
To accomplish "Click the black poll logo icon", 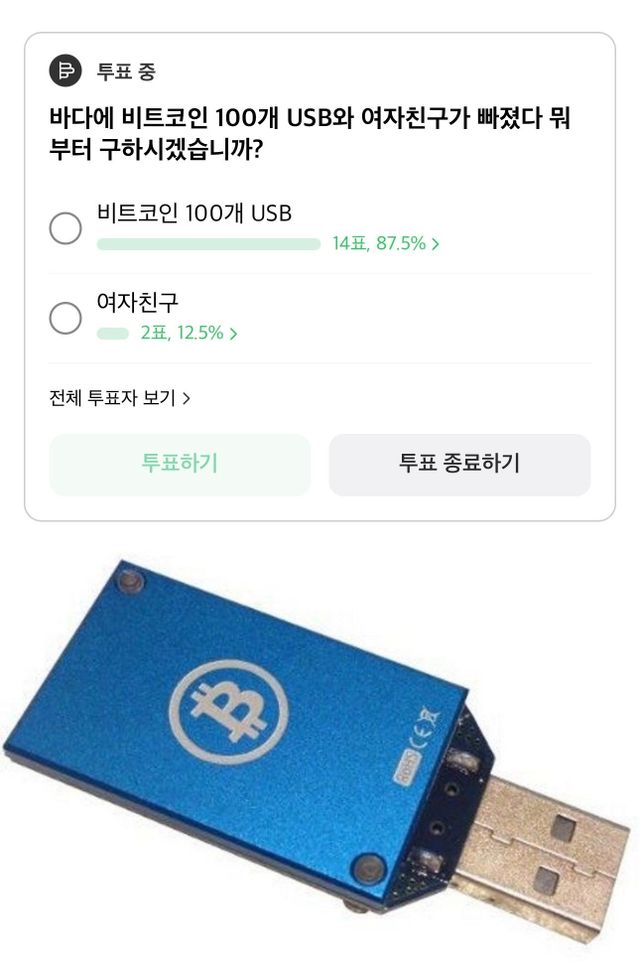I will [65, 70].
